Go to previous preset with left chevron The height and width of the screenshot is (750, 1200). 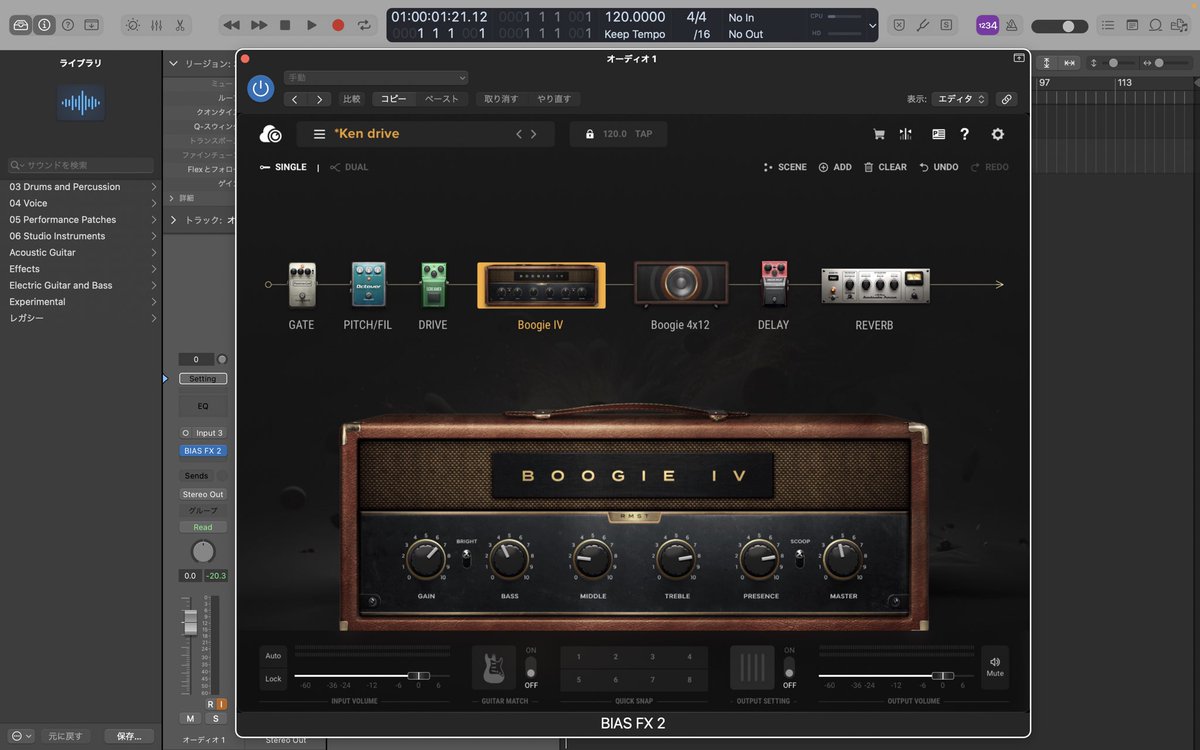(518, 134)
